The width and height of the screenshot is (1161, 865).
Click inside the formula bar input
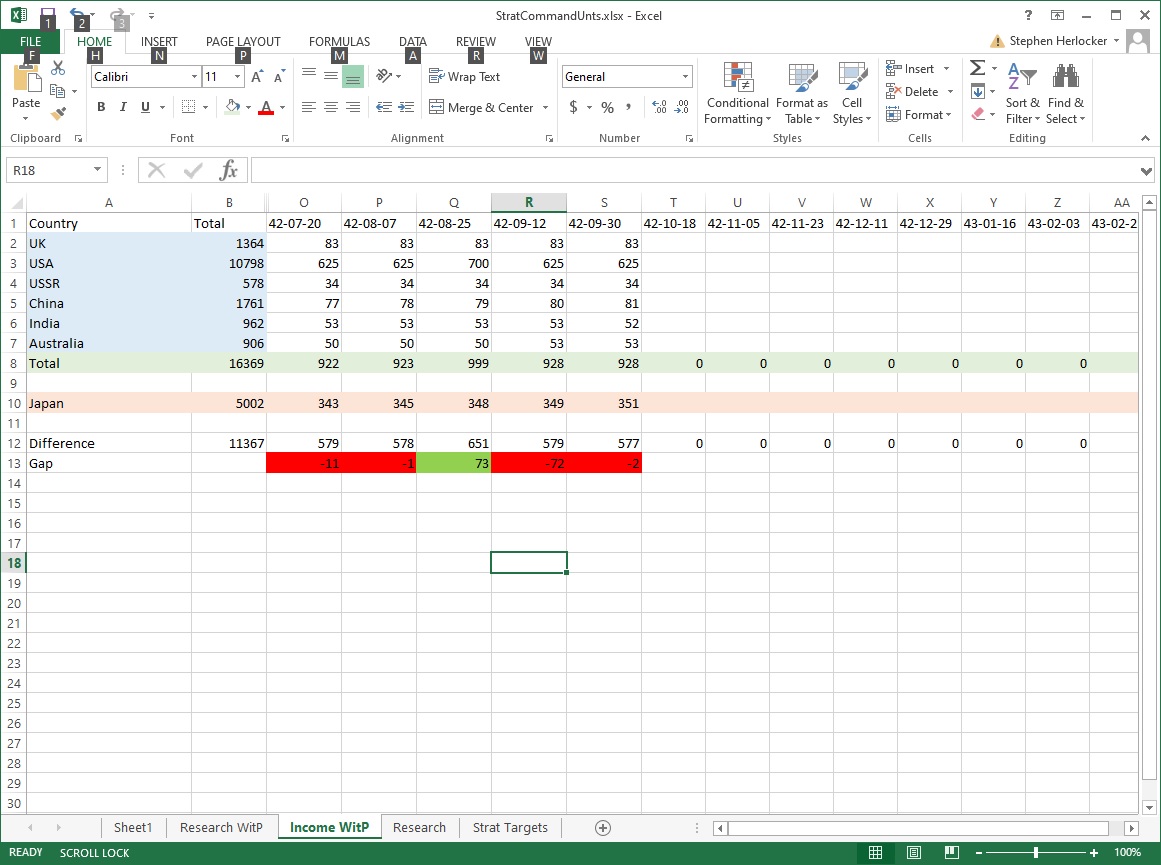(x=694, y=170)
